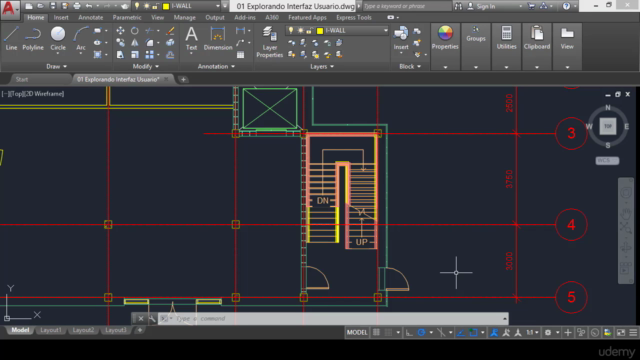The image size is (640, 360).
Task: Toggle layer on/off lightbulb in Layers panel
Action: 291,31
